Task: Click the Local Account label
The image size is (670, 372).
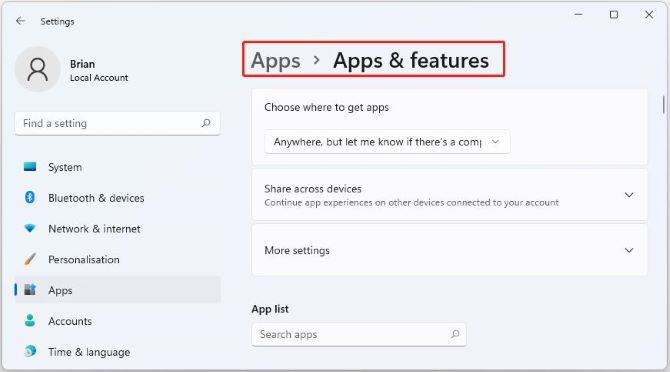Action: pos(99,78)
